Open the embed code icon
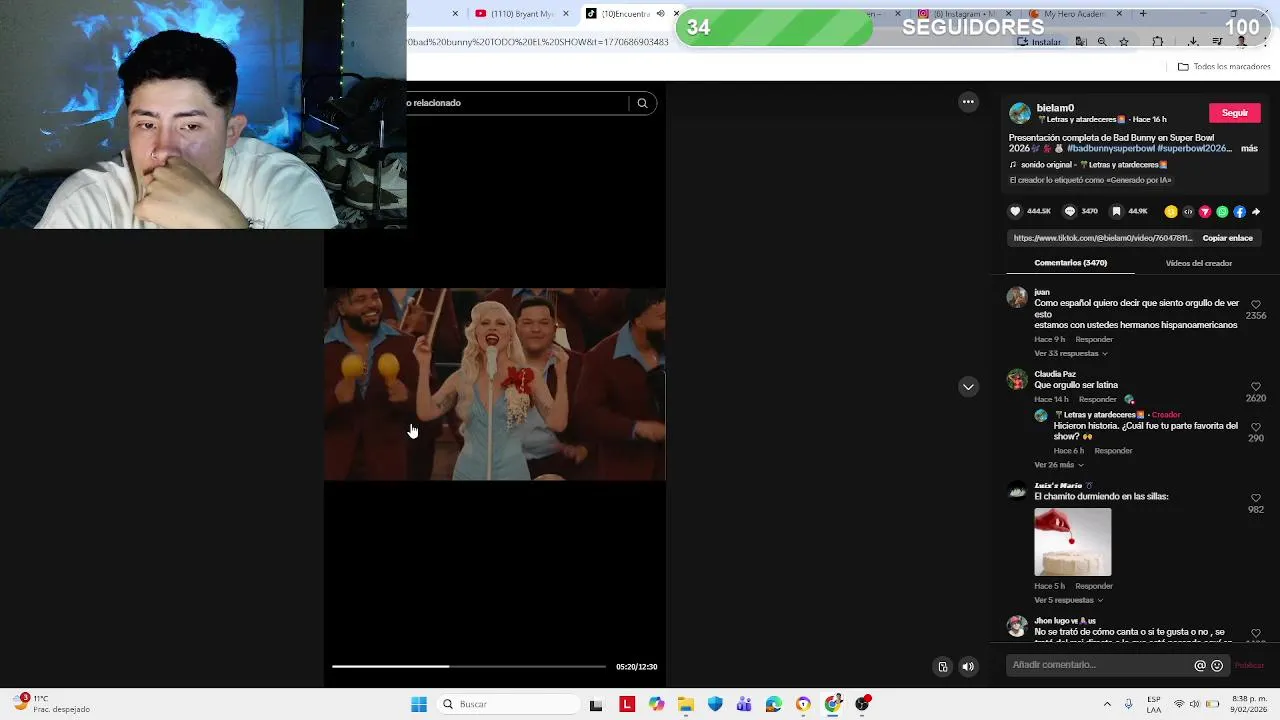 pos(1188,211)
